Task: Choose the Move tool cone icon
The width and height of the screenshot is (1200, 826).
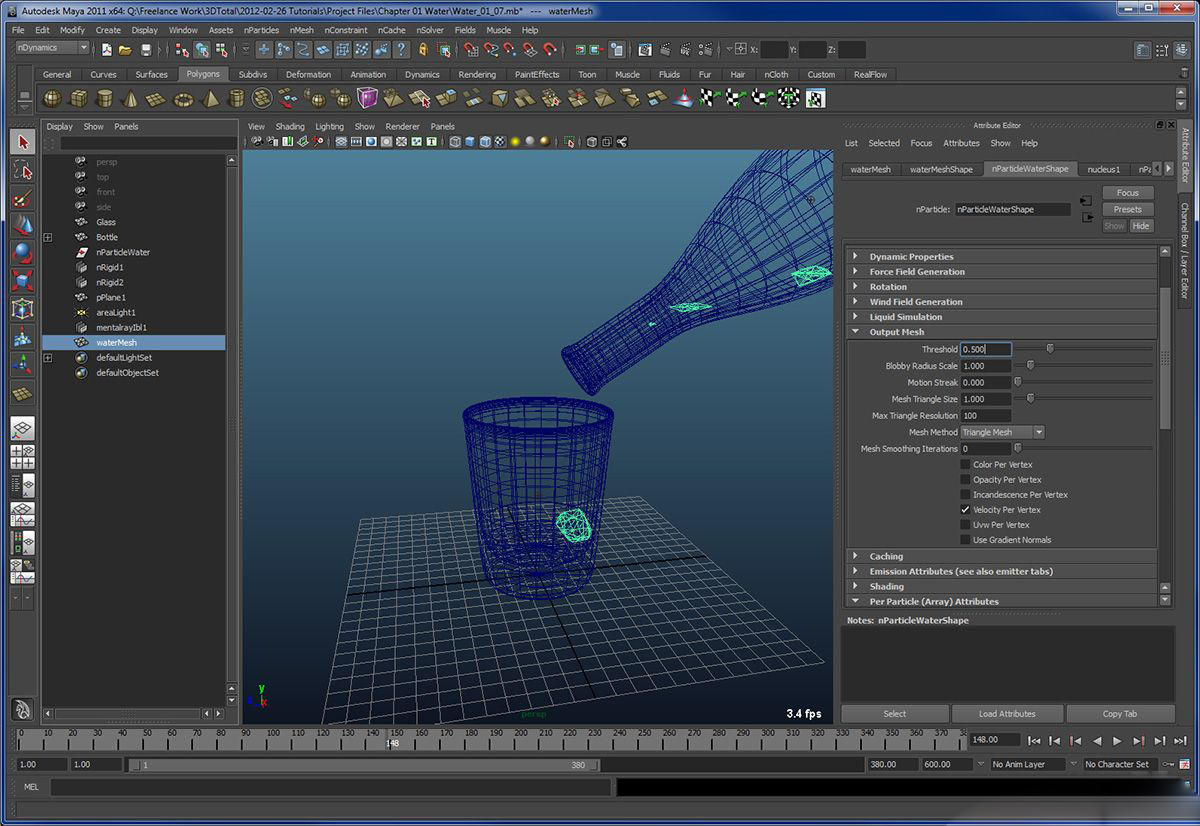Action: [23, 225]
